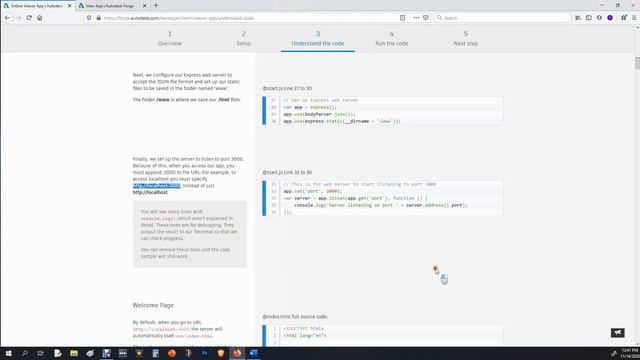Open Microsoft Word from taskbar
This screenshot has width=640, height=360.
(253, 353)
